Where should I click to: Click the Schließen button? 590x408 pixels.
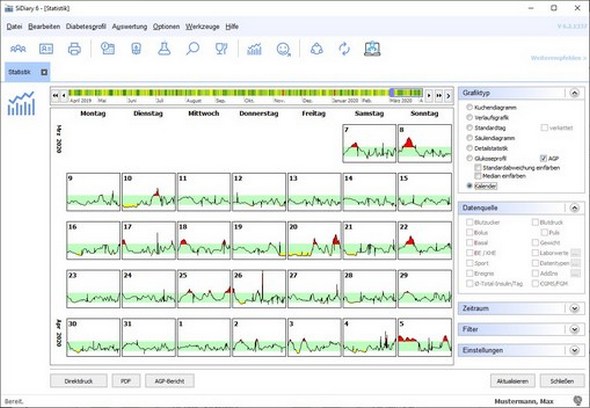[x=562, y=381]
